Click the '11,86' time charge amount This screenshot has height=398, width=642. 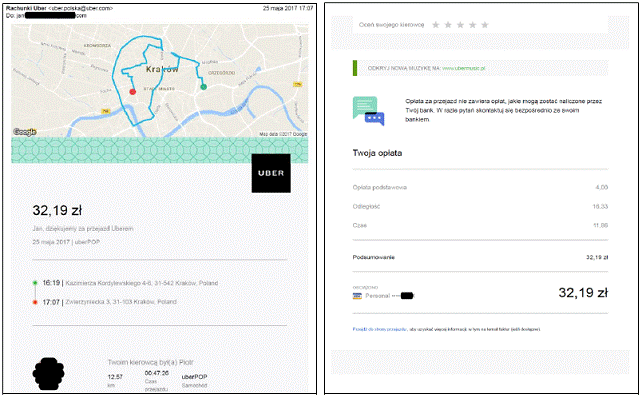tap(601, 226)
